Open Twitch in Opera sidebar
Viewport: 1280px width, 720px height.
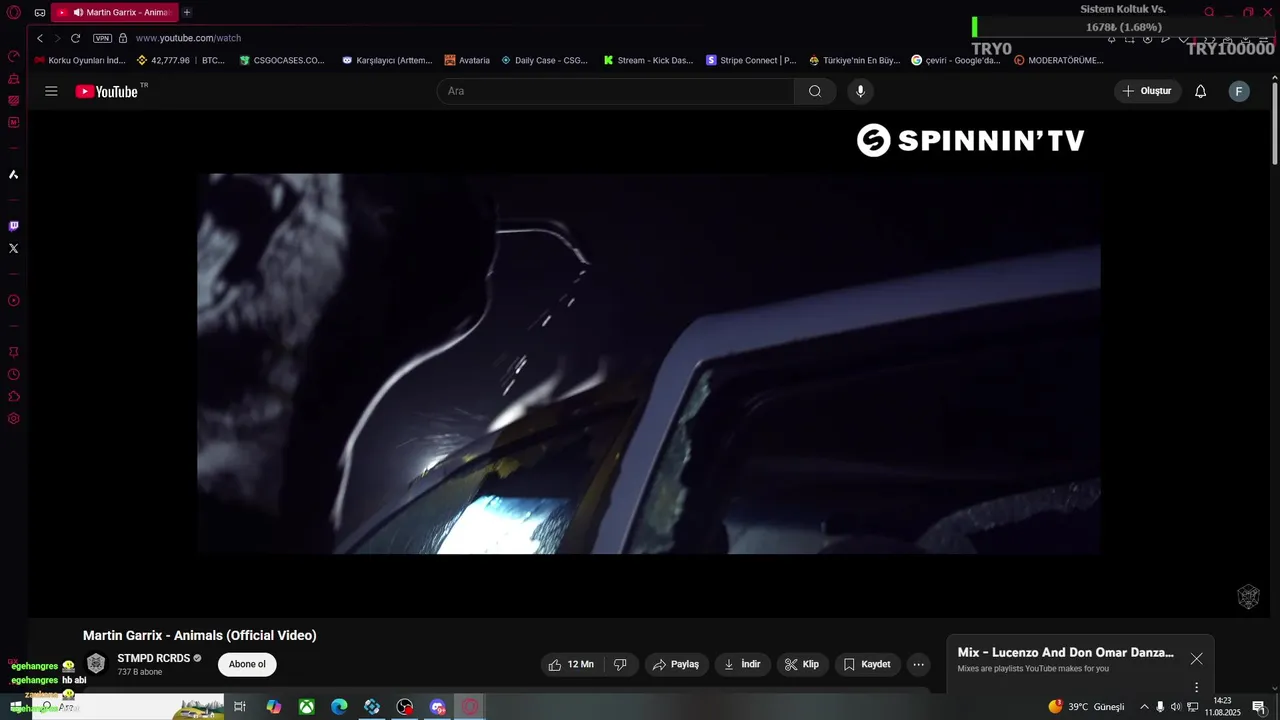coord(14,226)
